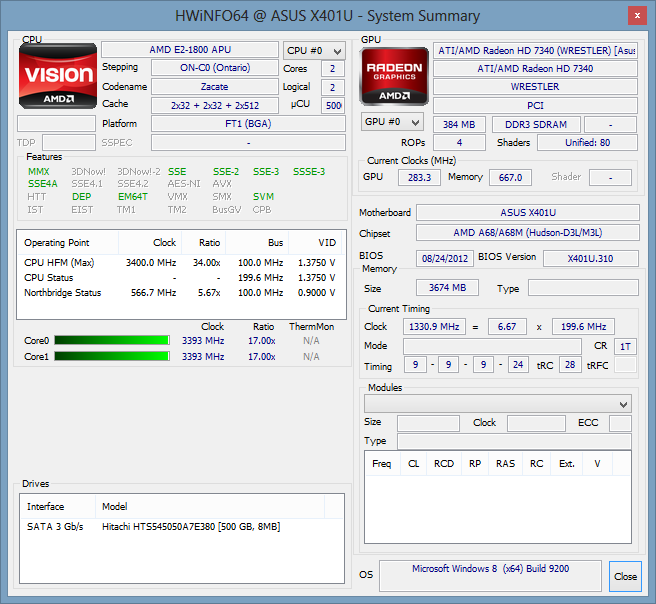
Task: Click the tRC value 28 field
Action: [x=570, y=365]
